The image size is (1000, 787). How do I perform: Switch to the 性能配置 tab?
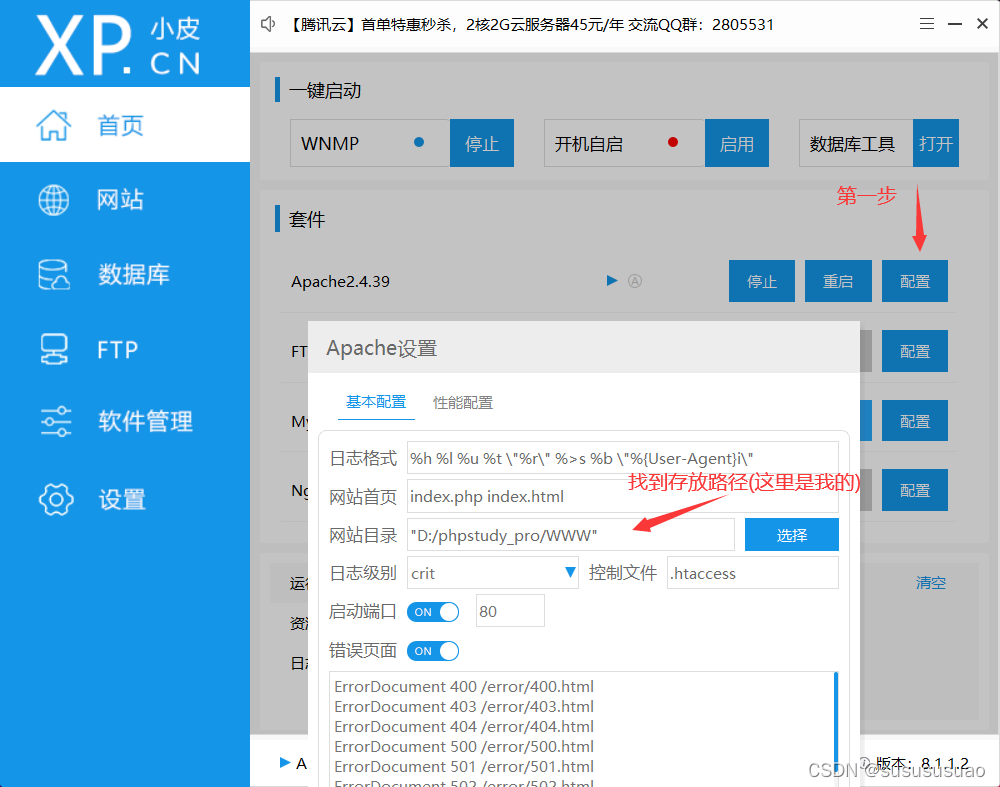pyautogui.click(x=463, y=402)
